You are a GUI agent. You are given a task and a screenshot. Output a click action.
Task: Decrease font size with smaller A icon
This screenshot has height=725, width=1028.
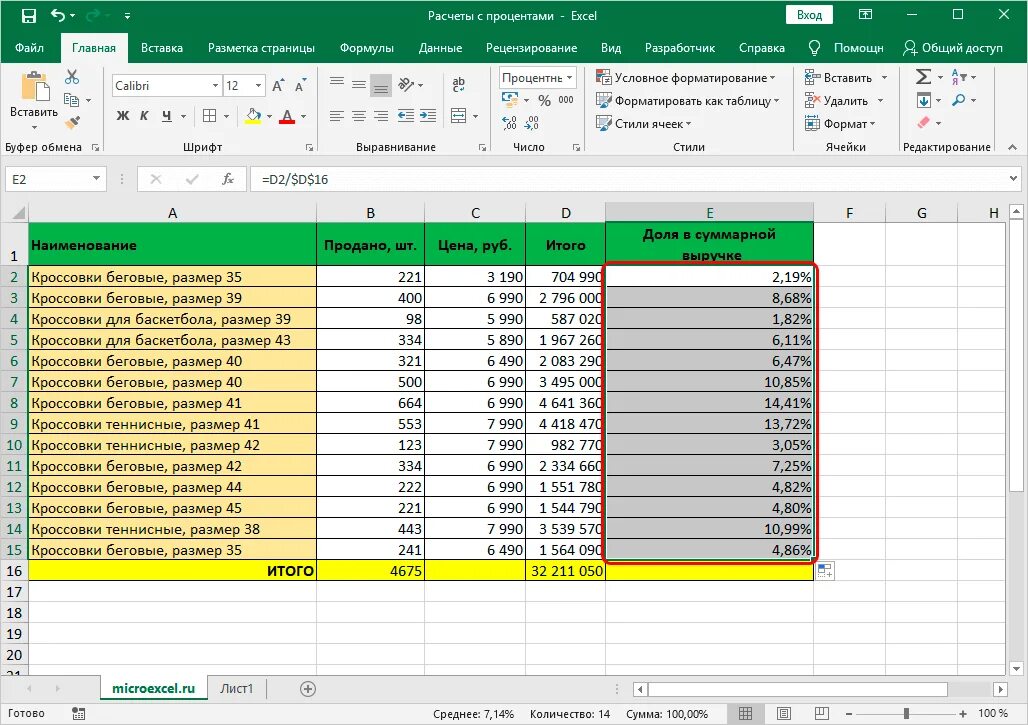pyautogui.click(x=300, y=85)
